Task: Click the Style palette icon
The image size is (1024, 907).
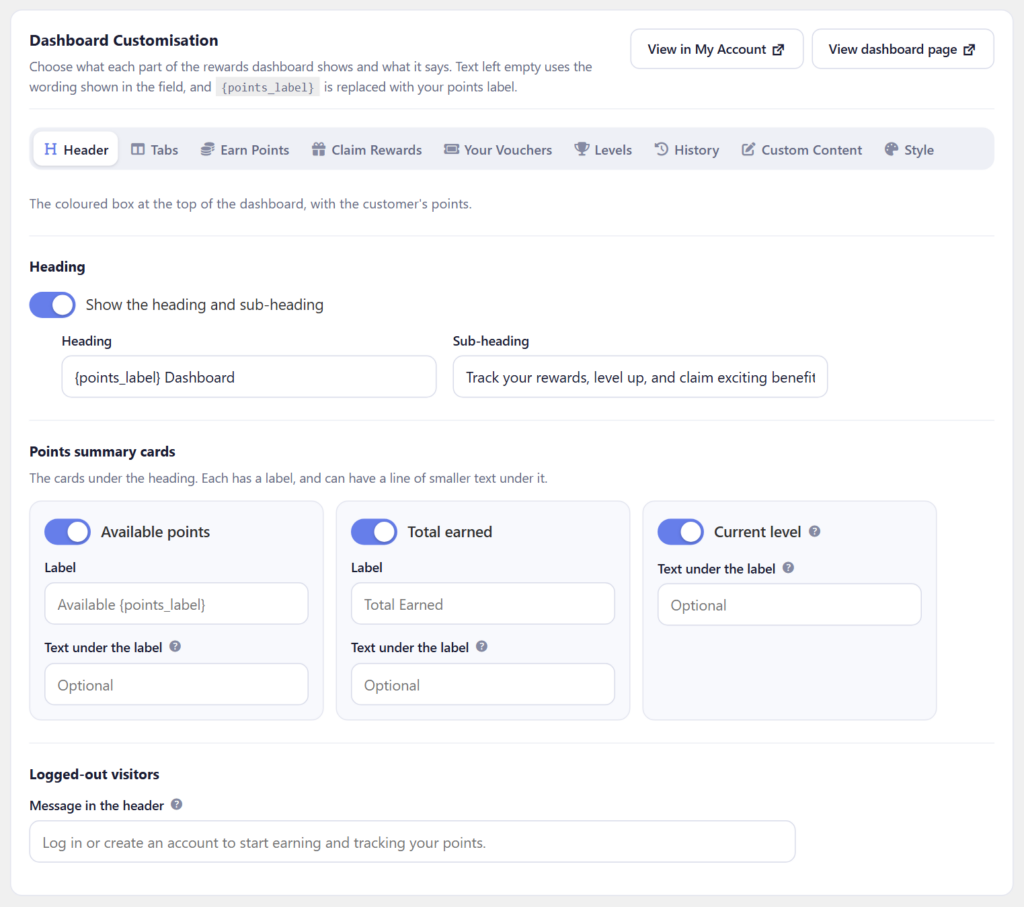Action: (x=891, y=150)
